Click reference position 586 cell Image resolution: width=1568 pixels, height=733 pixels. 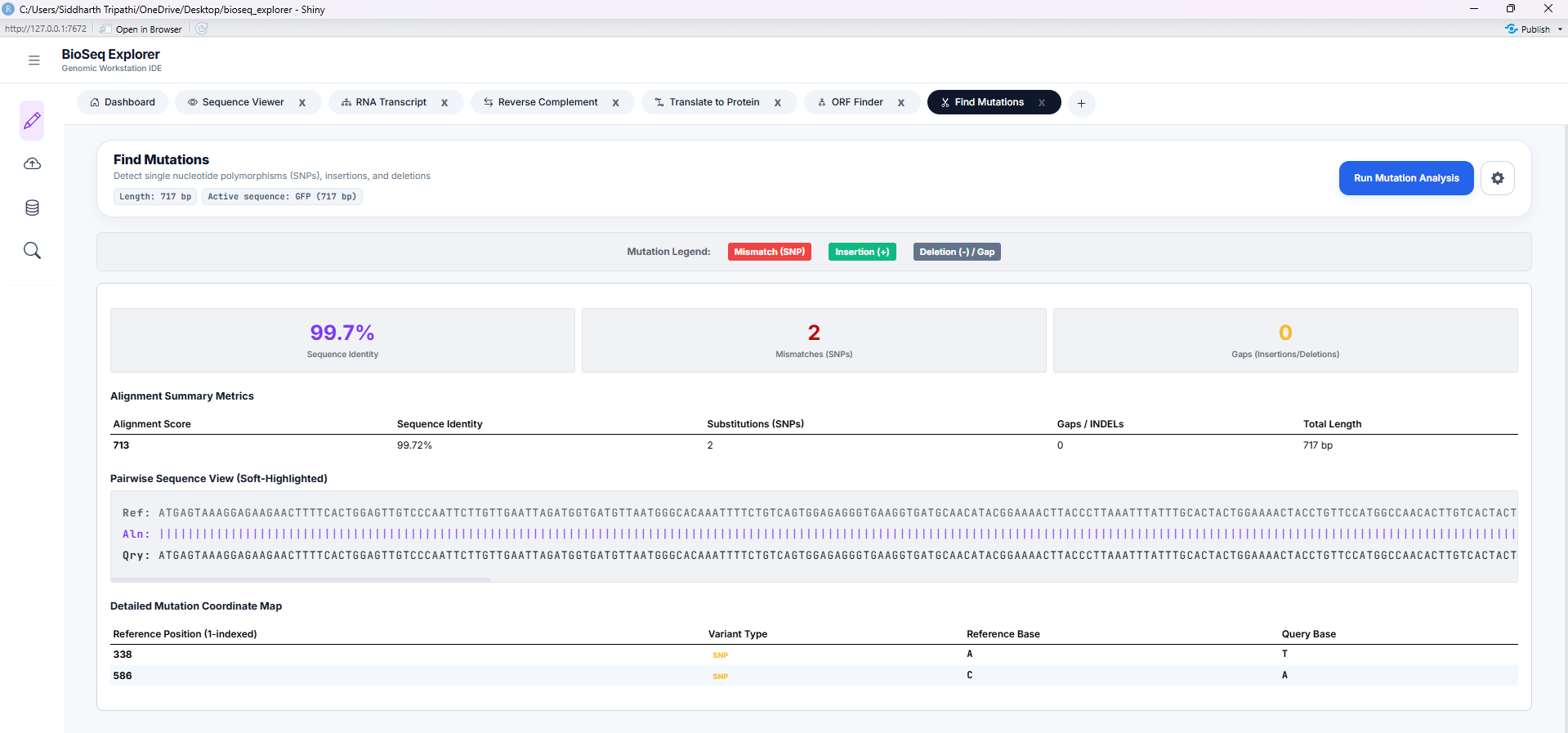coord(123,676)
